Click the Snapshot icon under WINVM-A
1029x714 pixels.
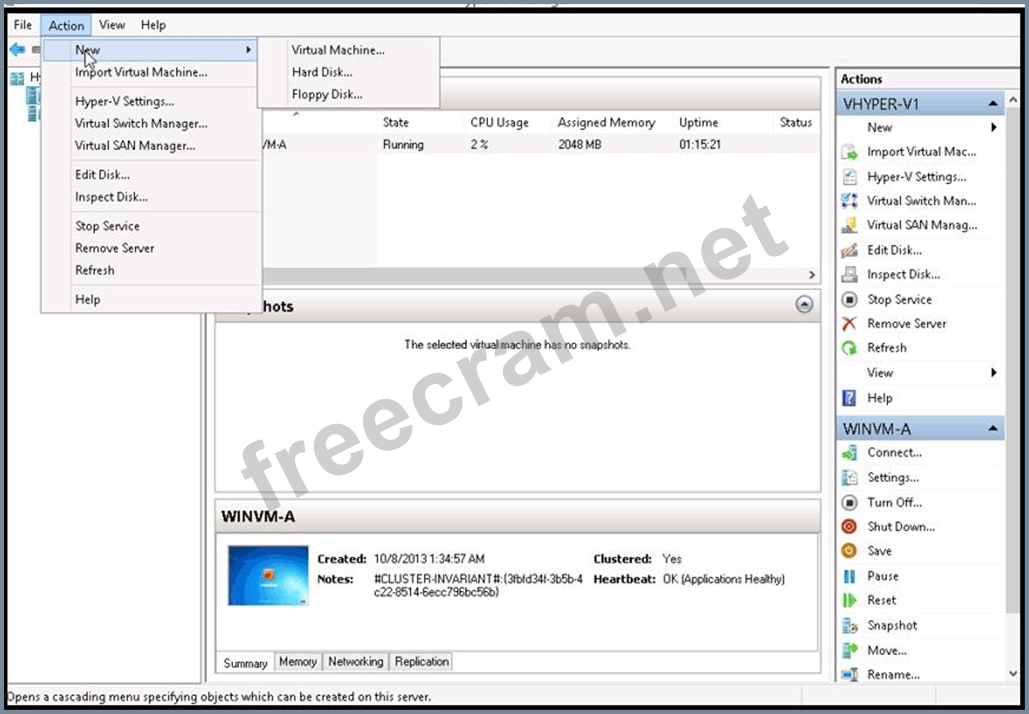tap(849, 625)
